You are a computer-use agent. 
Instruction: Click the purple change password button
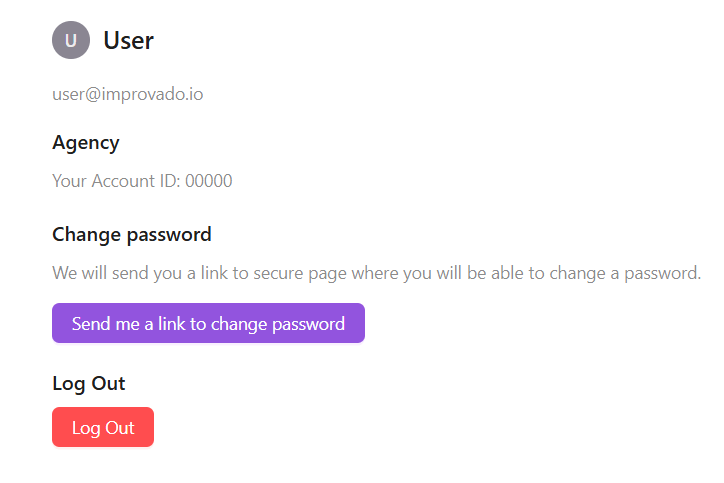pos(208,323)
